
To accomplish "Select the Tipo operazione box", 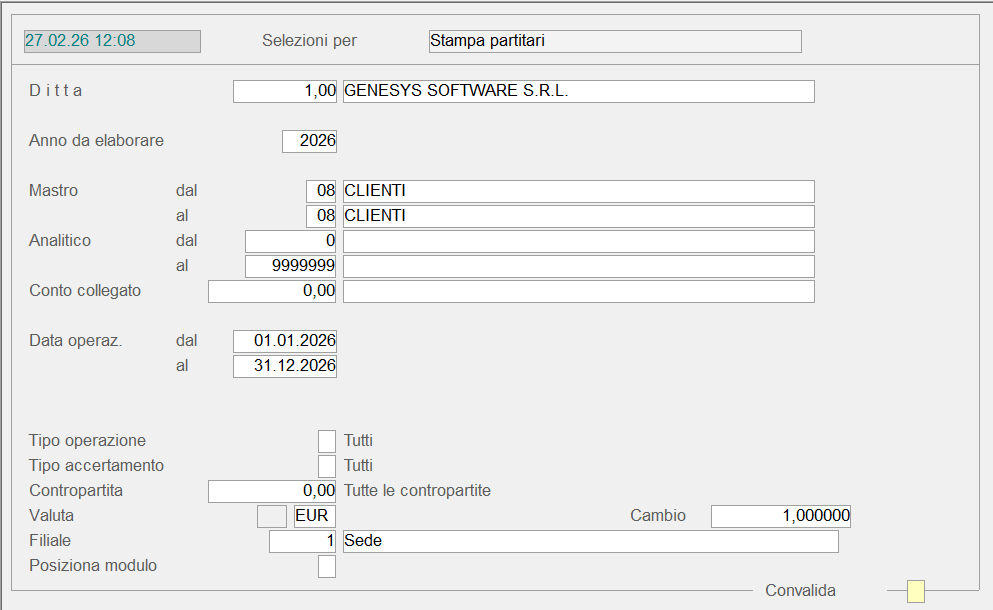I will pyautogui.click(x=327, y=441).
